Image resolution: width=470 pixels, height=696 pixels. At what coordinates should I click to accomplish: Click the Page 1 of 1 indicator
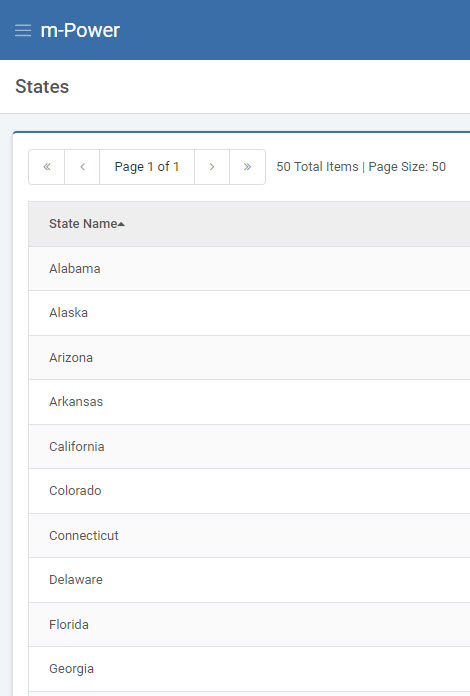(147, 167)
